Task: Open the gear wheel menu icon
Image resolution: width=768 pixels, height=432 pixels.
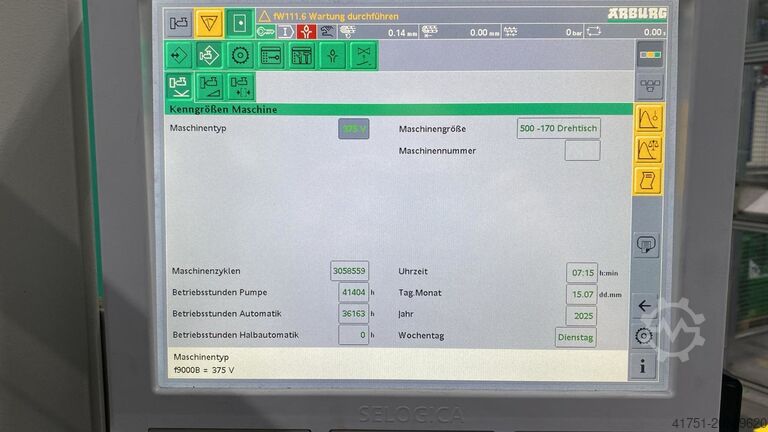Action: click(x=240, y=55)
